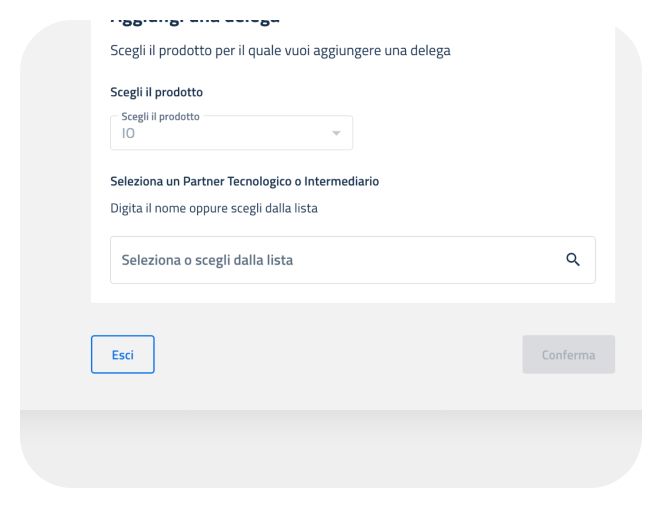Image resolution: width=662 pixels, height=508 pixels.
Task: Click the bold 'Scegli il prodotto' section heading
Action: point(156,92)
